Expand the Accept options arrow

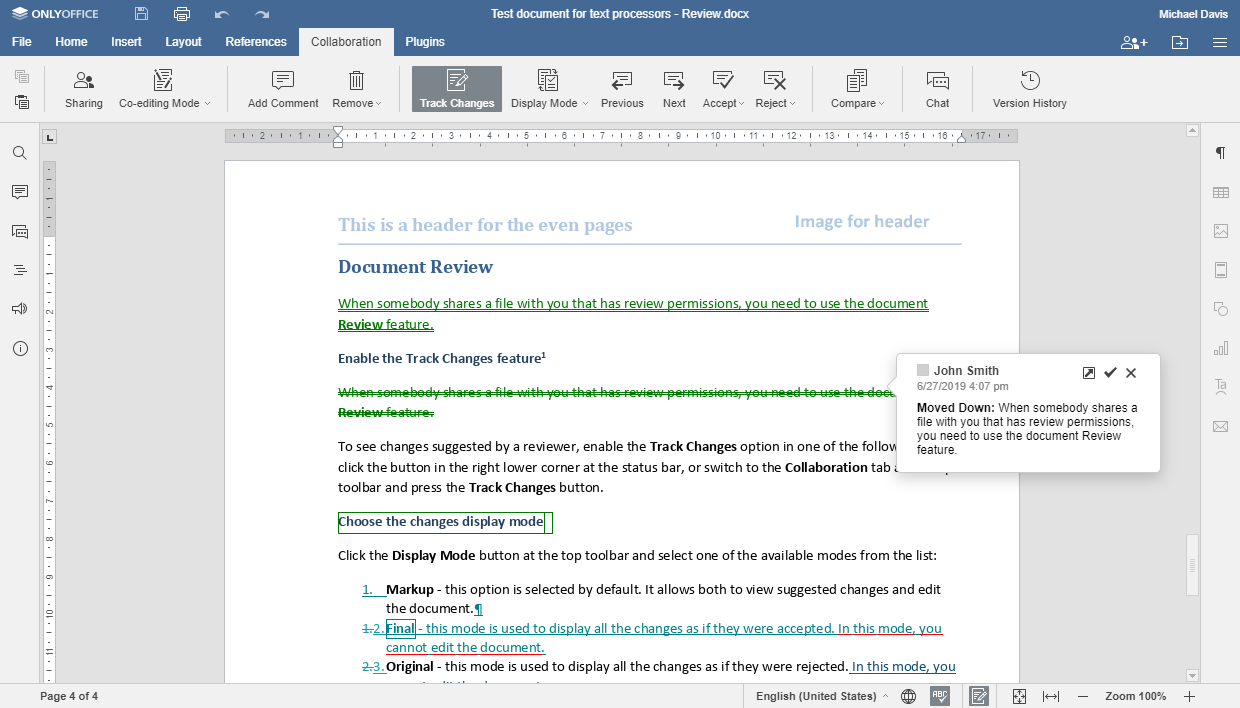tap(740, 103)
